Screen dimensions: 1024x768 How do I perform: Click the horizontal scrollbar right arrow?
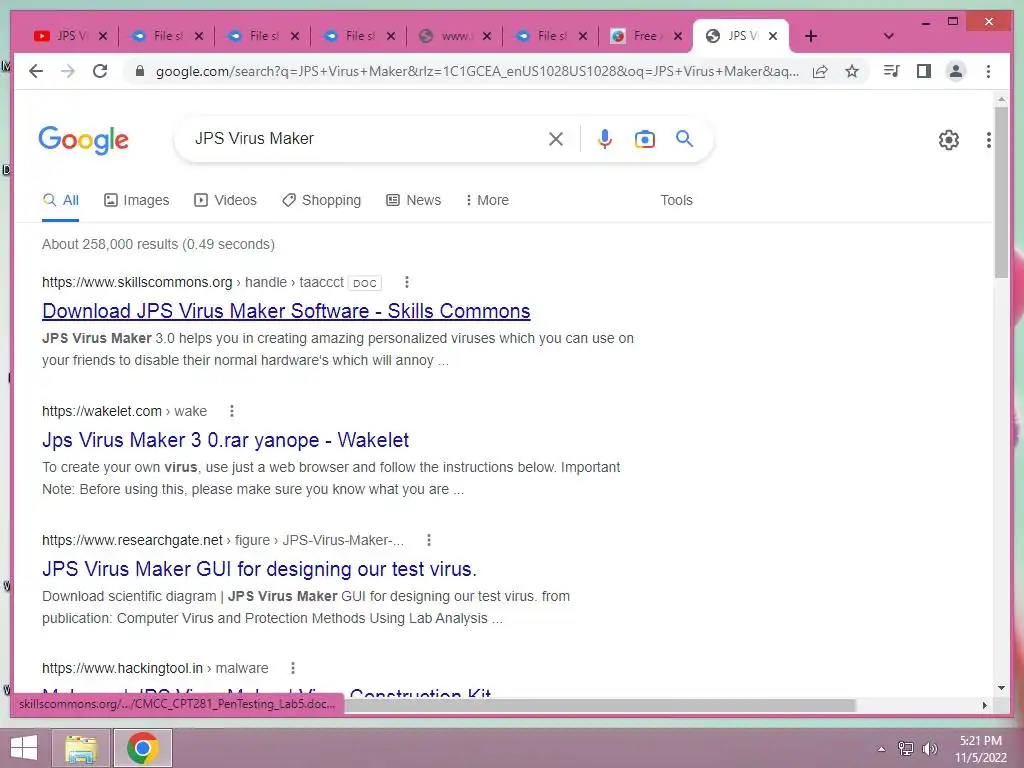985,705
